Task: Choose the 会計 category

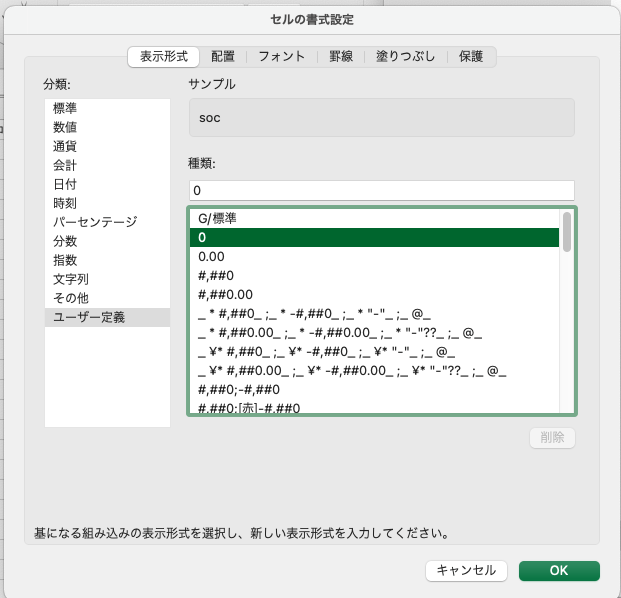Action: (107, 165)
